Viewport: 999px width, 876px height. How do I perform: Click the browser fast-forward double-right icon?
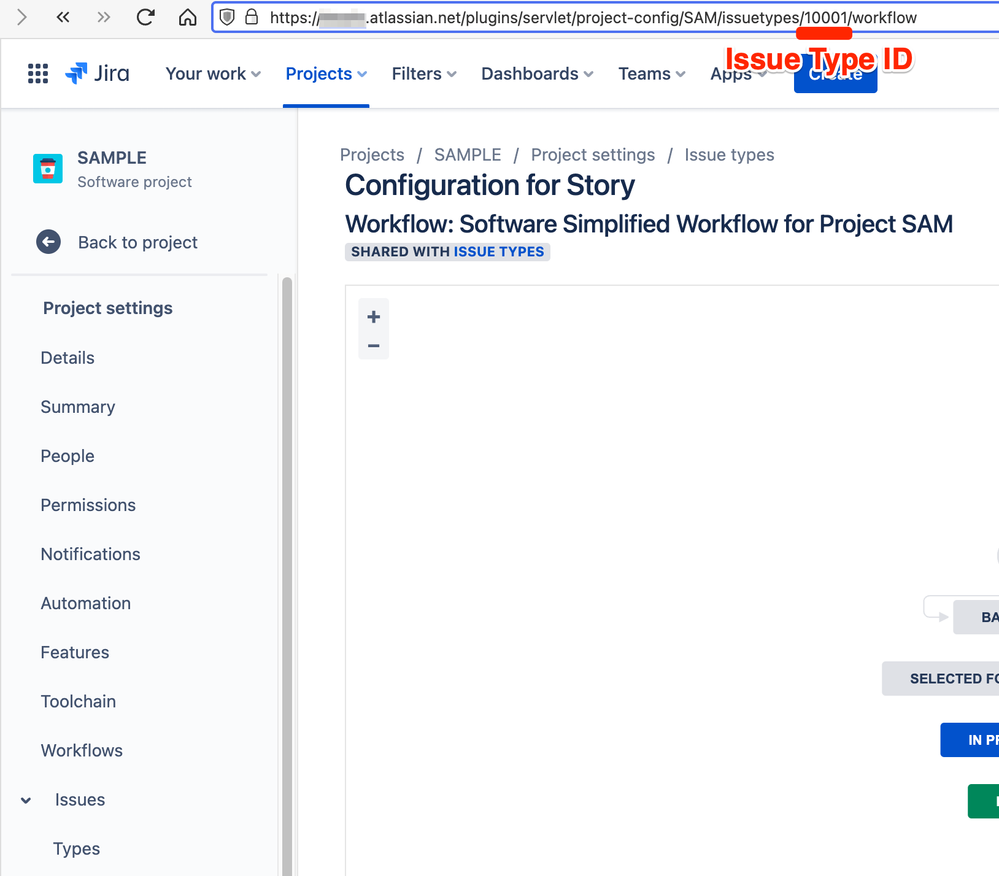point(103,17)
